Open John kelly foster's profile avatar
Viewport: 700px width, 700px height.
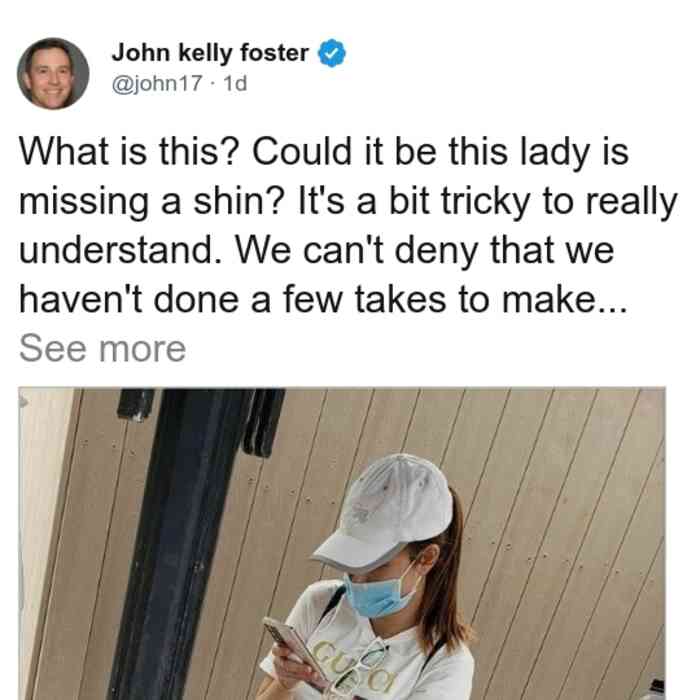(x=53, y=74)
